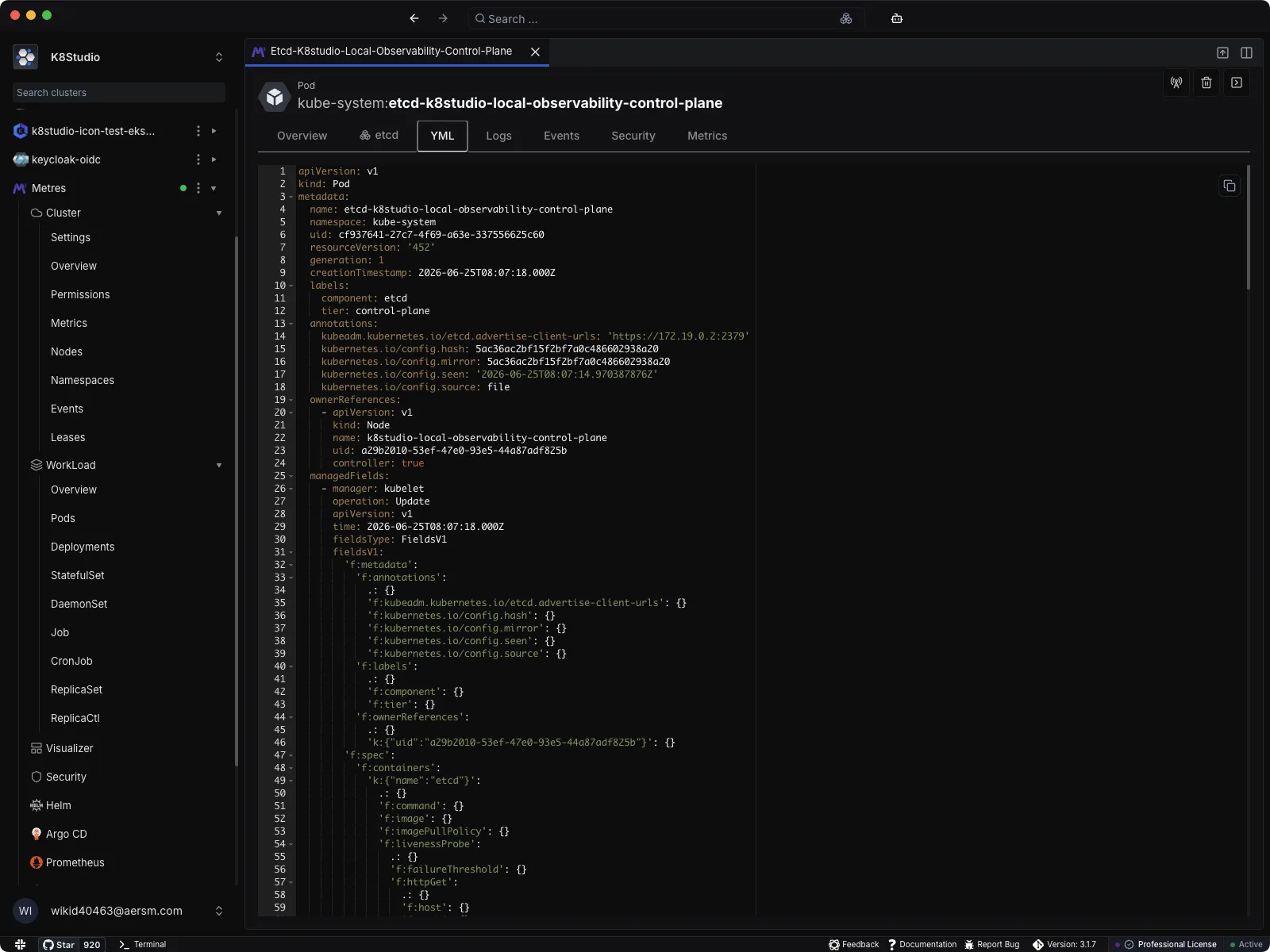Collapse the WorkLoad section
This screenshot has width=1270, height=952.
click(219, 465)
